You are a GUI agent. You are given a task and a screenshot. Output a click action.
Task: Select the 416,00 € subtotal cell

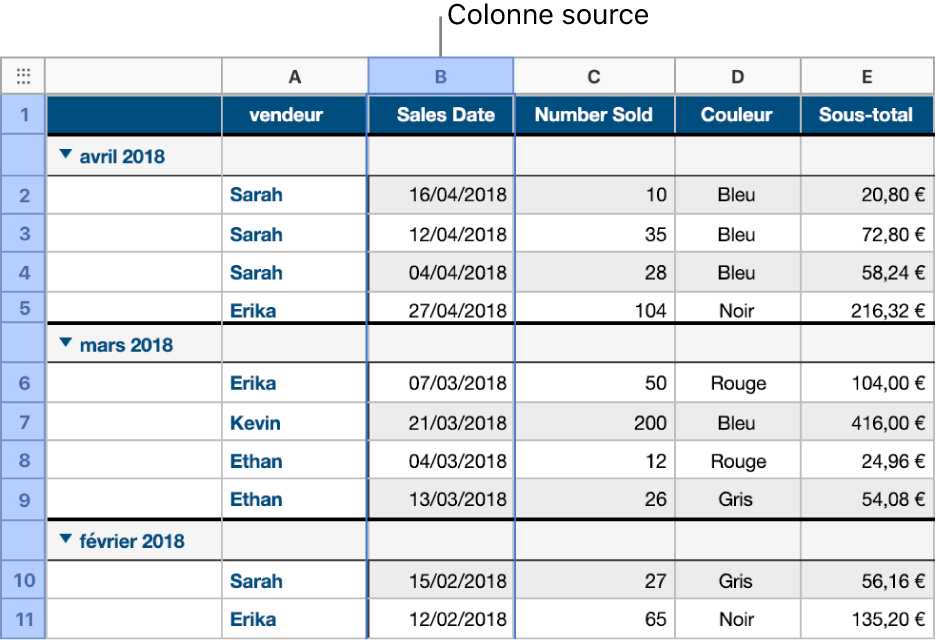click(x=866, y=422)
